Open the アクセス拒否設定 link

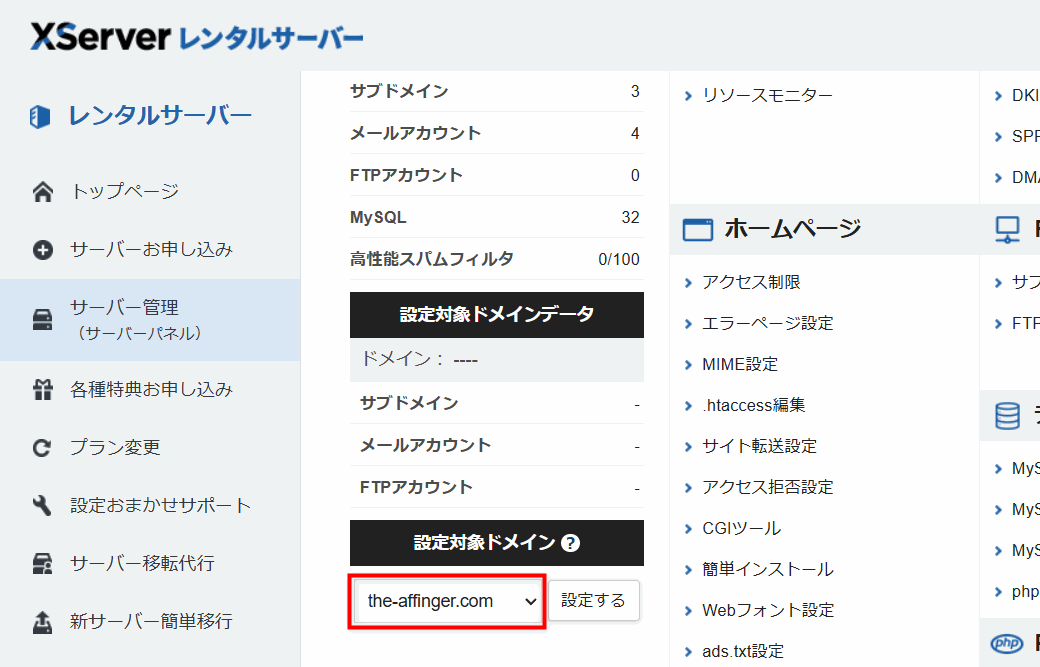[x=767, y=487]
